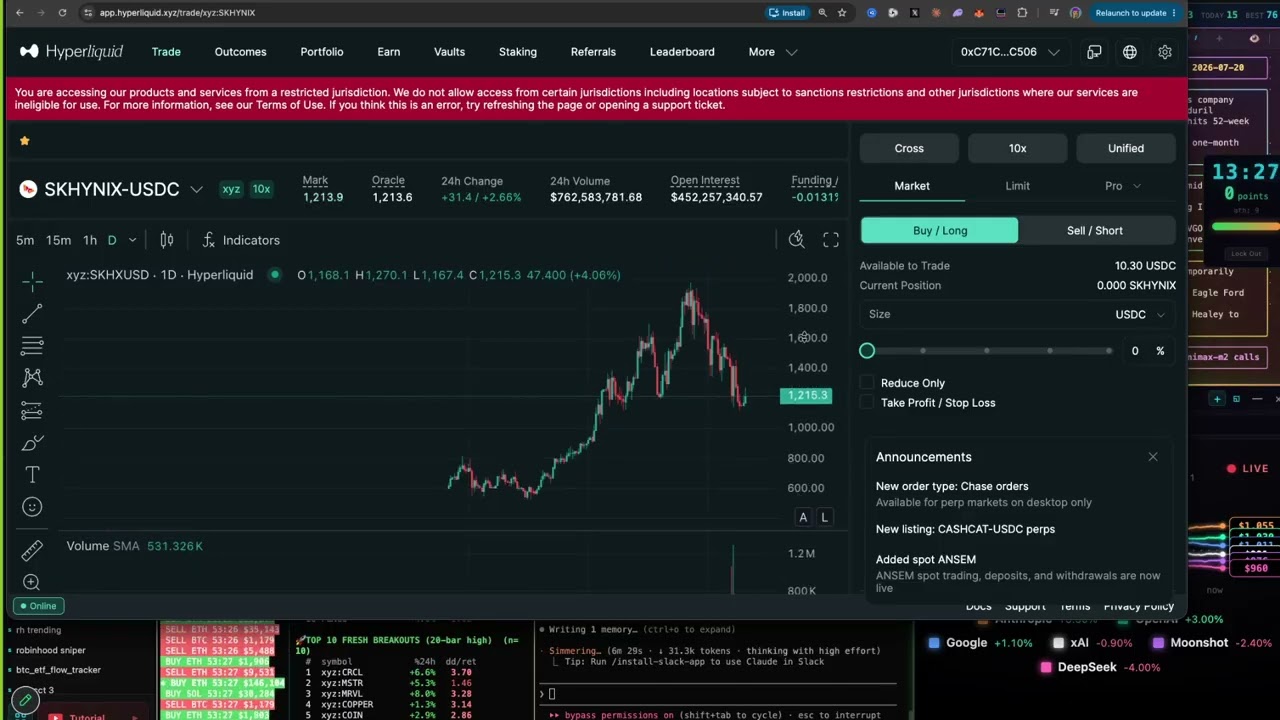Open the Fibonacci retracement tools
This screenshot has width=1280, height=720.
[32, 346]
